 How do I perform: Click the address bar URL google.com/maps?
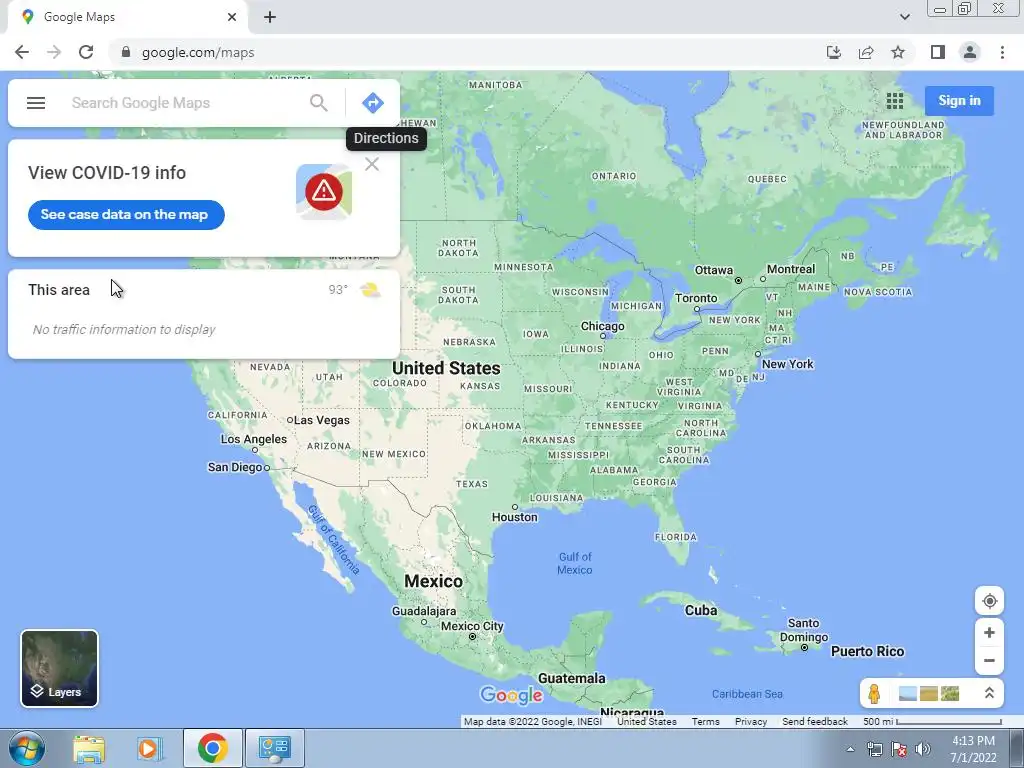tap(198, 53)
